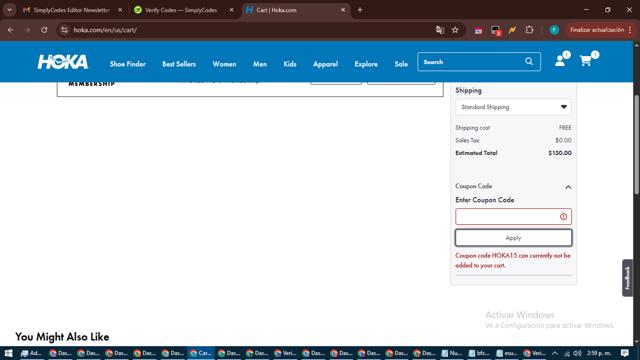Open the Car... Chrome taskbar window
Image resolution: width=640 pixels, height=360 pixels.
pos(201,353)
